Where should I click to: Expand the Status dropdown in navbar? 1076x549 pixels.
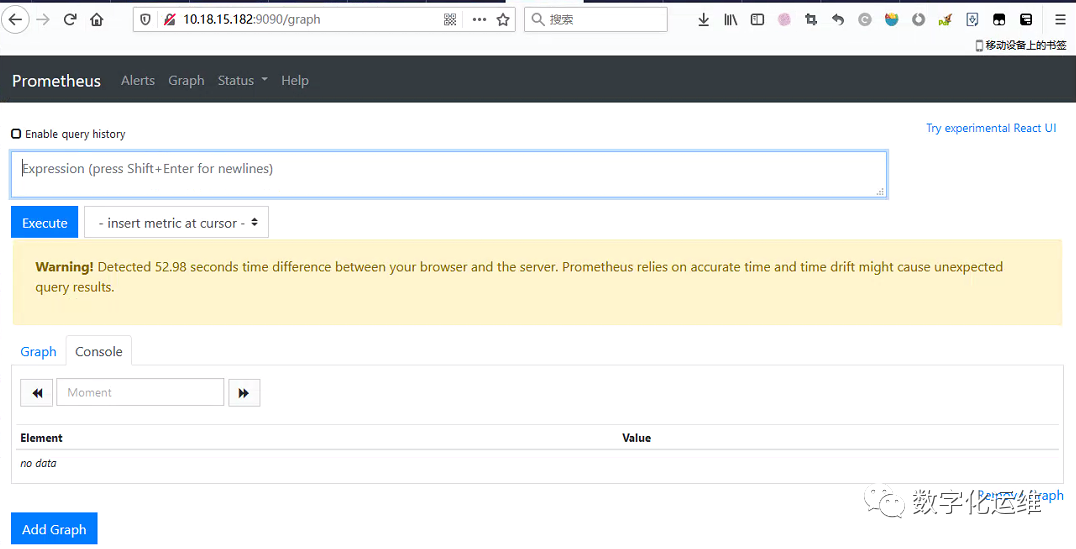tap(242, 81)
